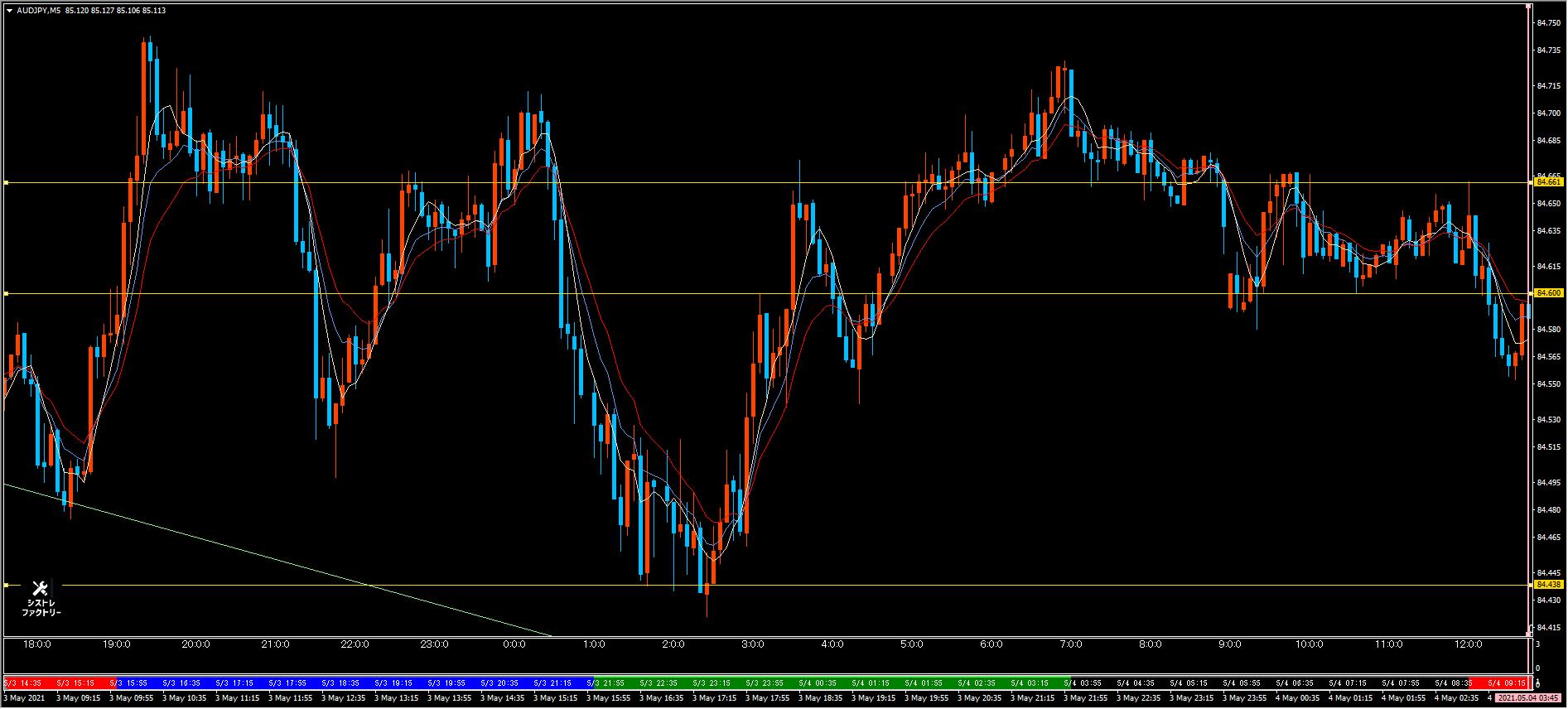Click left anchor of 84.661 horizontal line

click(x=6, y=182)
